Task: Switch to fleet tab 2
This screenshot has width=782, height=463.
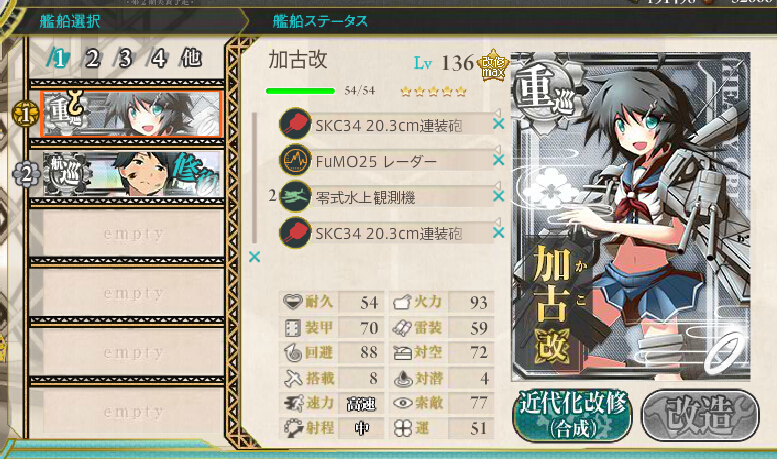Action: coord(92,58)
